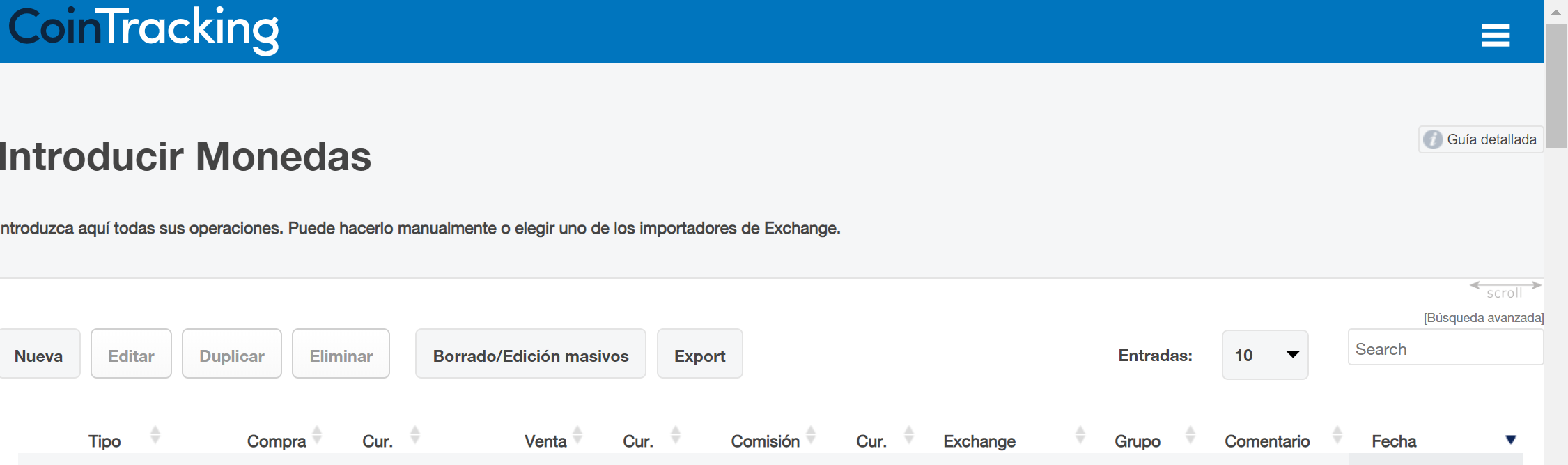Open the Búsqueda avanzada link

(x=1483, y=318)
